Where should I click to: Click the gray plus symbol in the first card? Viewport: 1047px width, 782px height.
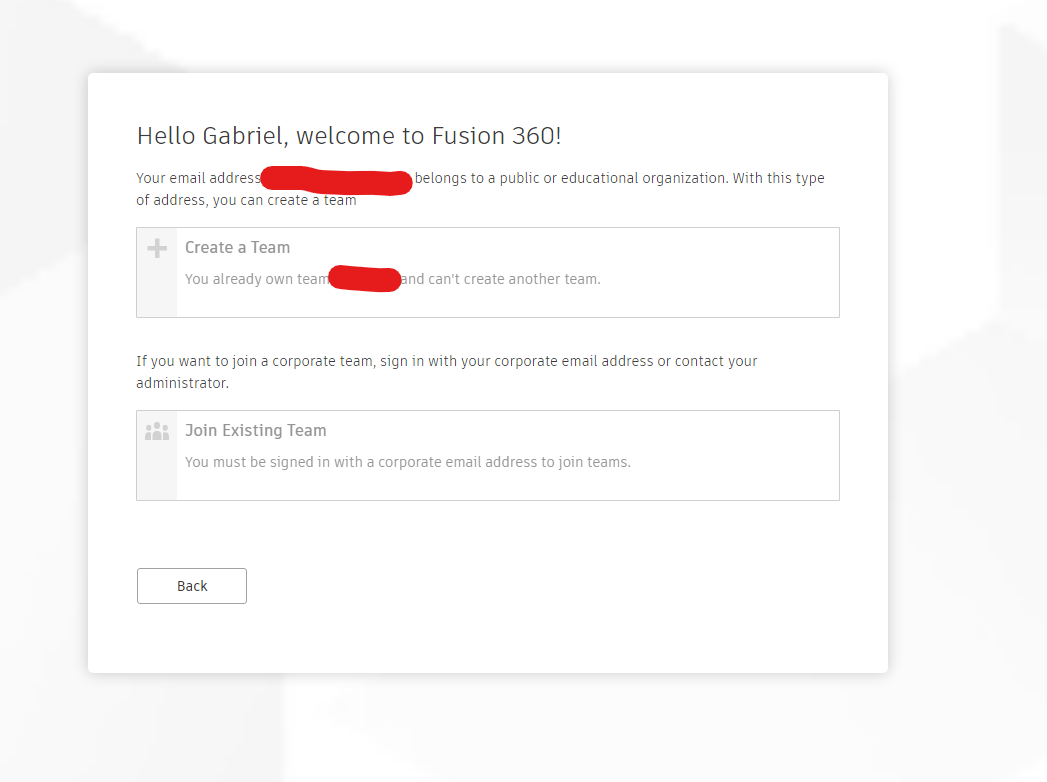(156, 246)
